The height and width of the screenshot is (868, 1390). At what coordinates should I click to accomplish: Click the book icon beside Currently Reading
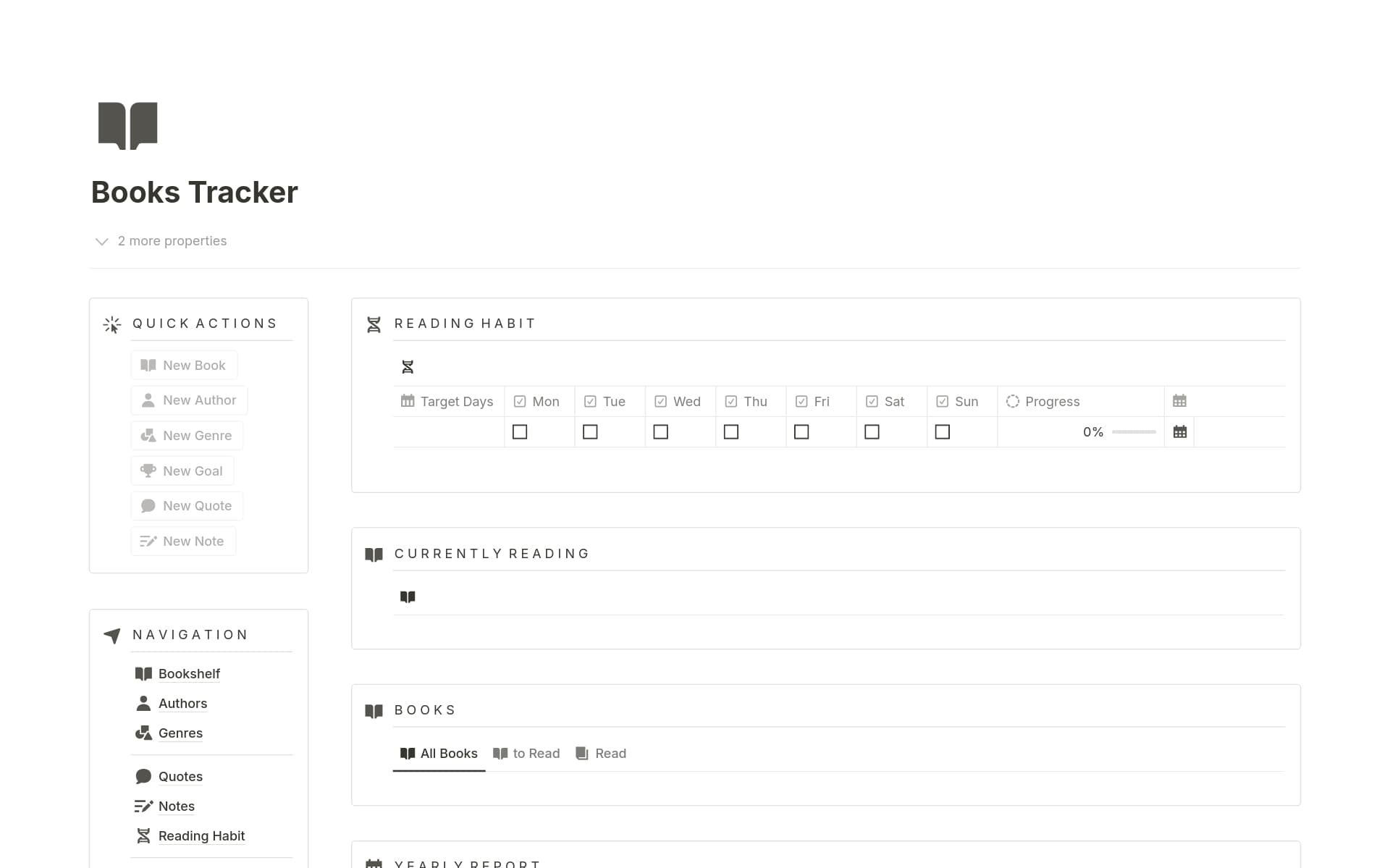pos(374,554)
